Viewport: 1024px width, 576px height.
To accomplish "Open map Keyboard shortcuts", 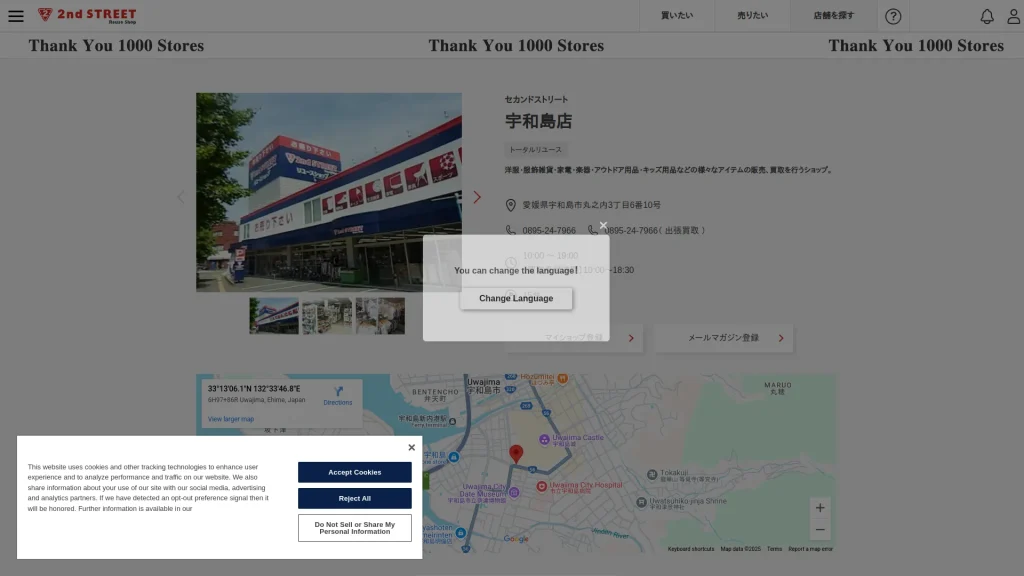I will coord(690,549).
